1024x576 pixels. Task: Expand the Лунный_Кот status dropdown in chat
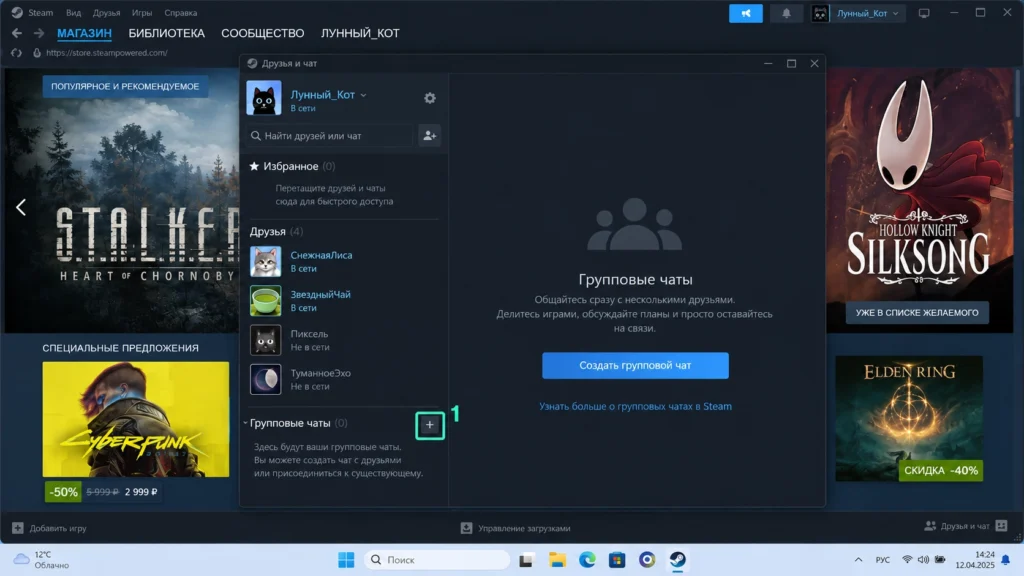(363, 95)
